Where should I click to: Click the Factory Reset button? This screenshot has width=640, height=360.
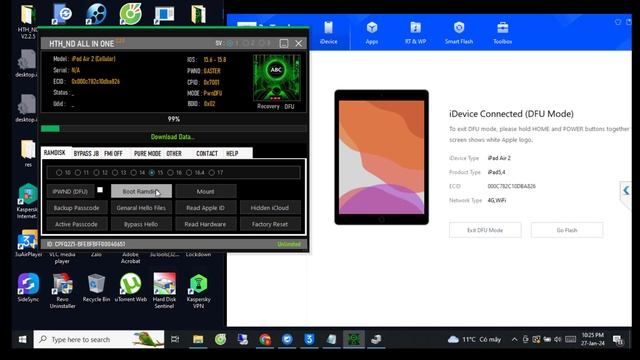[270, 224]
